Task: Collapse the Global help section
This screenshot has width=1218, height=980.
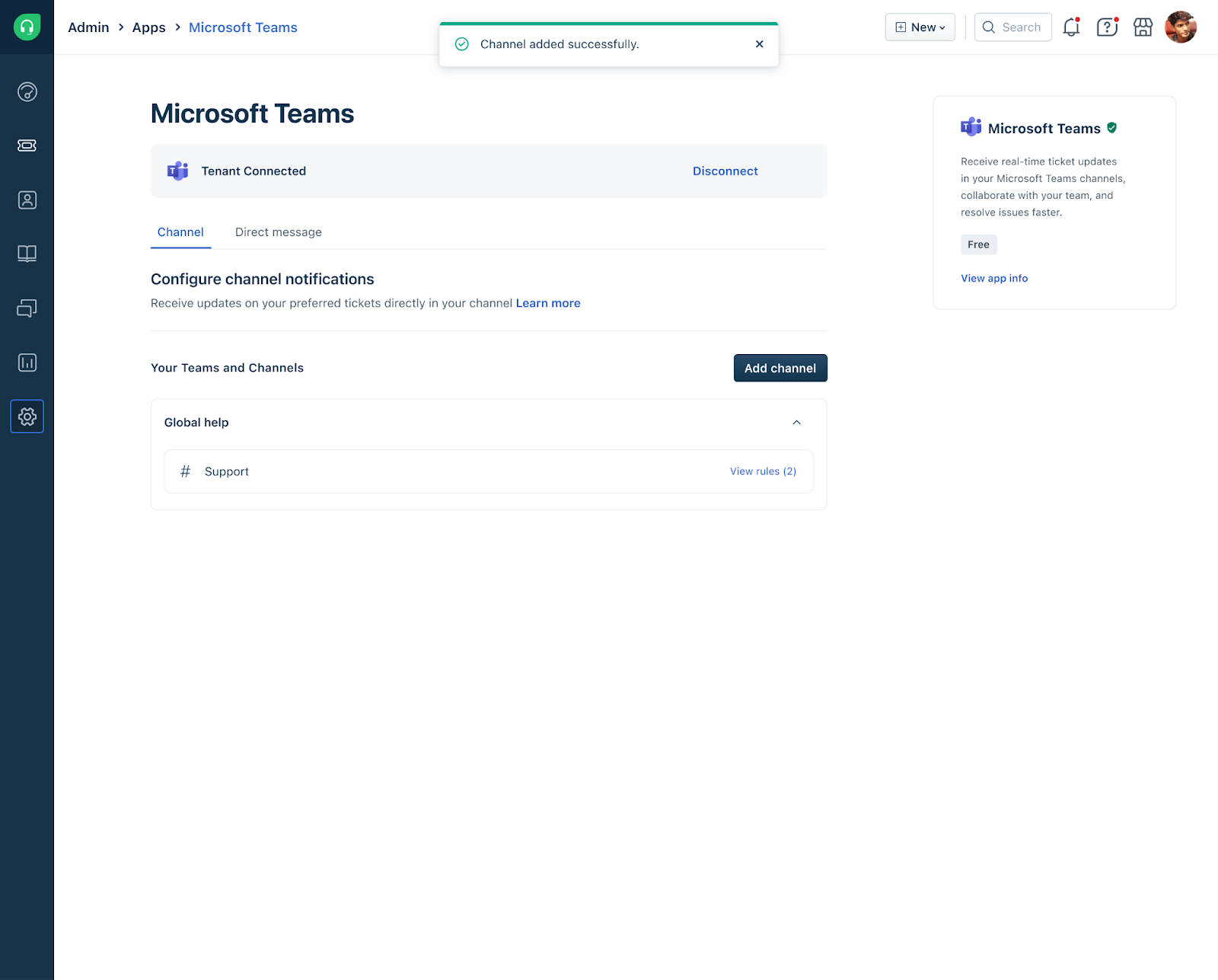Action: pos(796,423)
